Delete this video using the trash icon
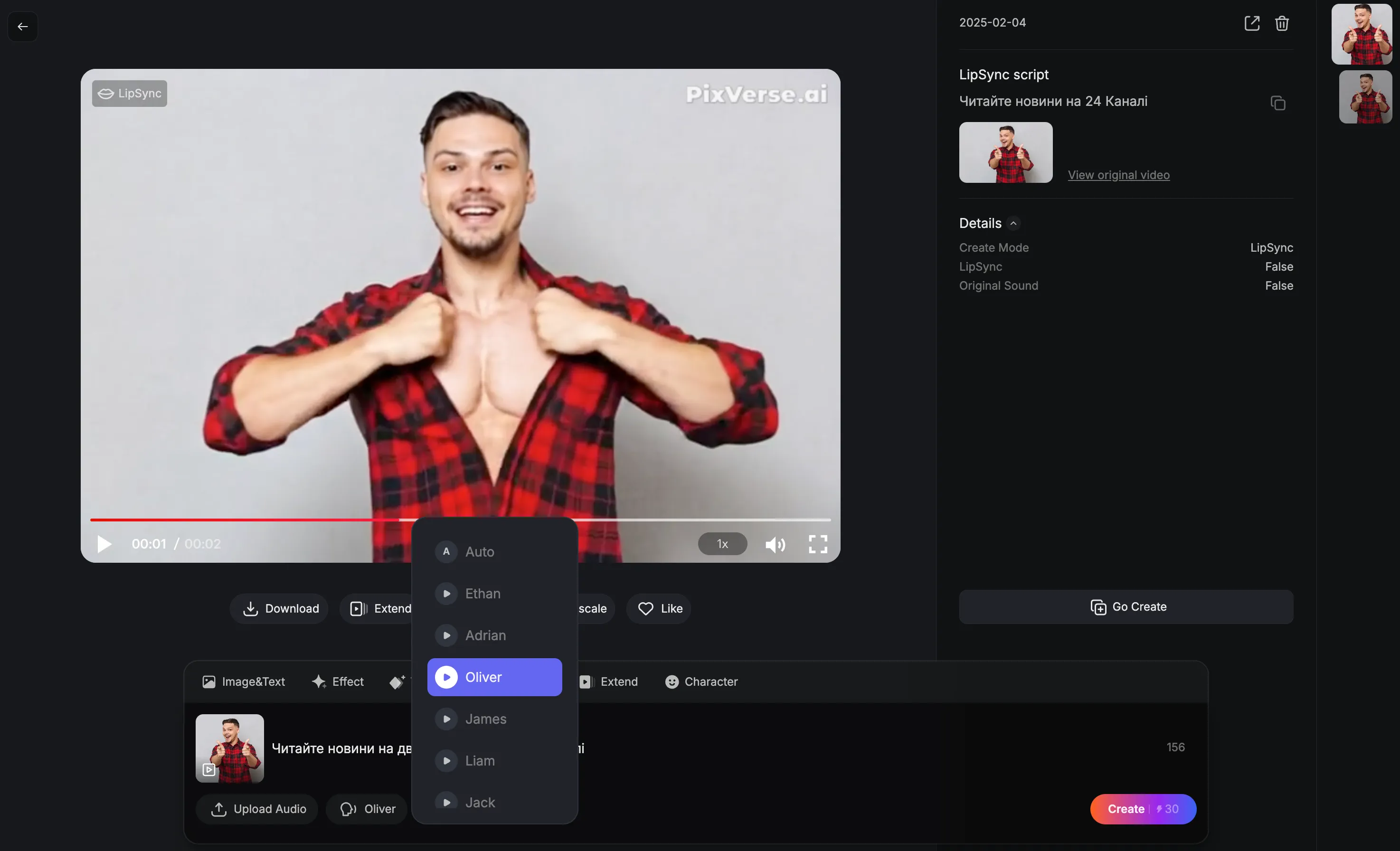 tap(1282, 23)
